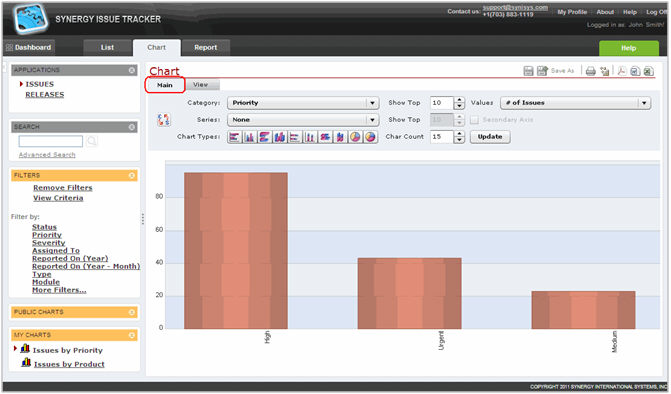Filter by Priority link
This screenshot has width=671, height=394.
click(47, 235)
